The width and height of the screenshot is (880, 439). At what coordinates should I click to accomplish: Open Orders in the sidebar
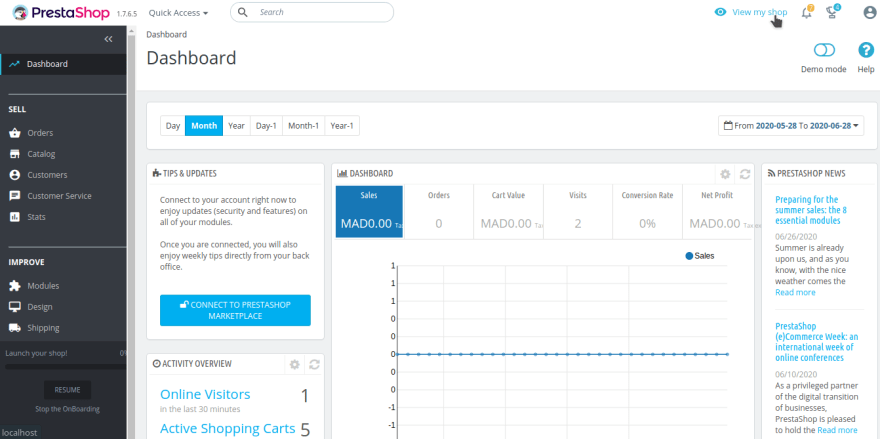(x=40, y=133)
